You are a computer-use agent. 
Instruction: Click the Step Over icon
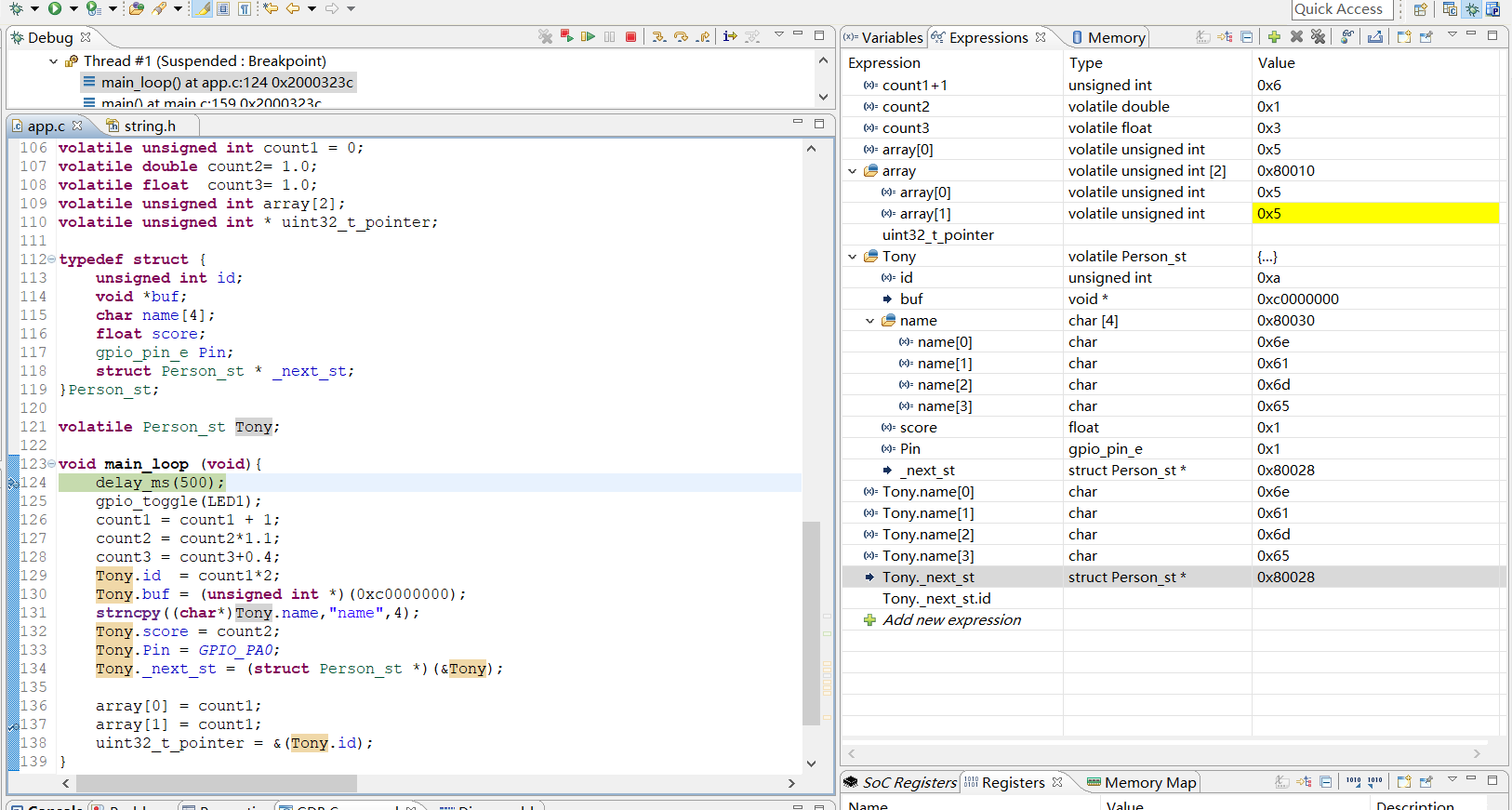(681, 36)
